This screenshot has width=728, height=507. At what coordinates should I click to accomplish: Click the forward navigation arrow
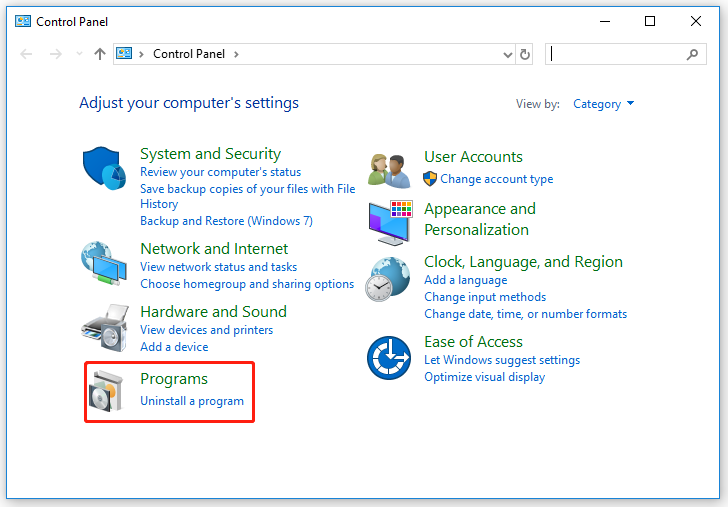[x=56, y=54]
